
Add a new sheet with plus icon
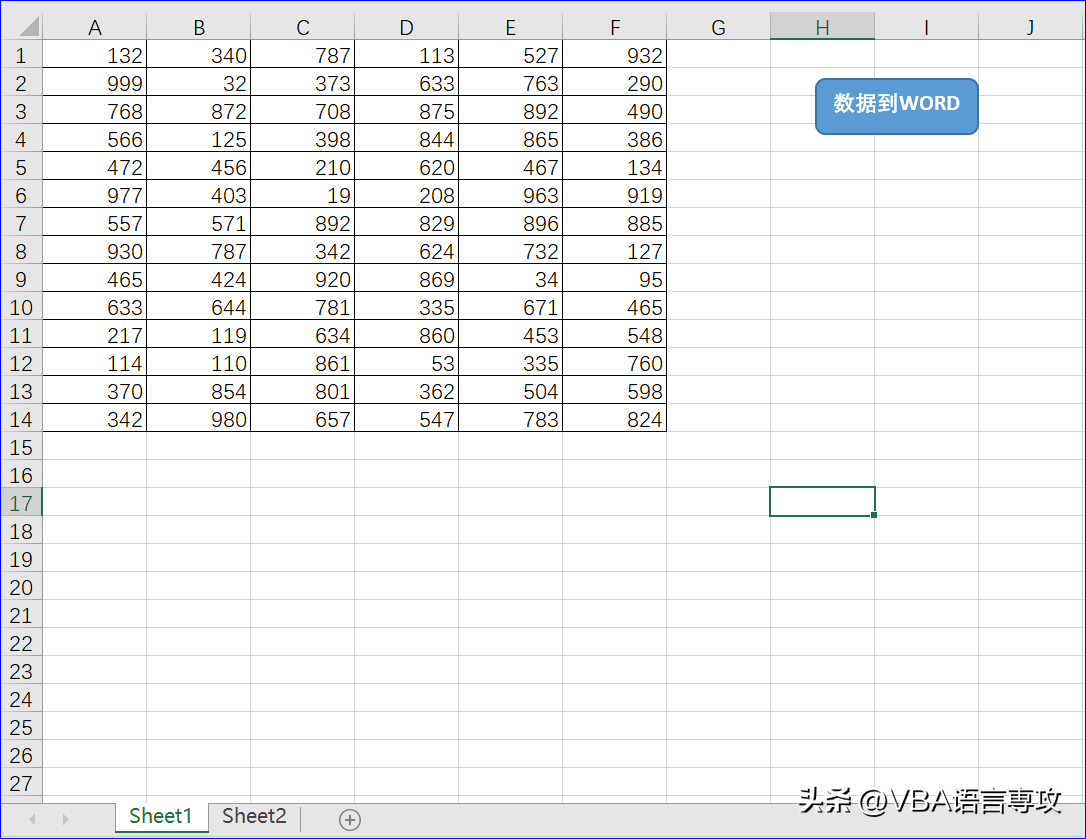(350, 820)
